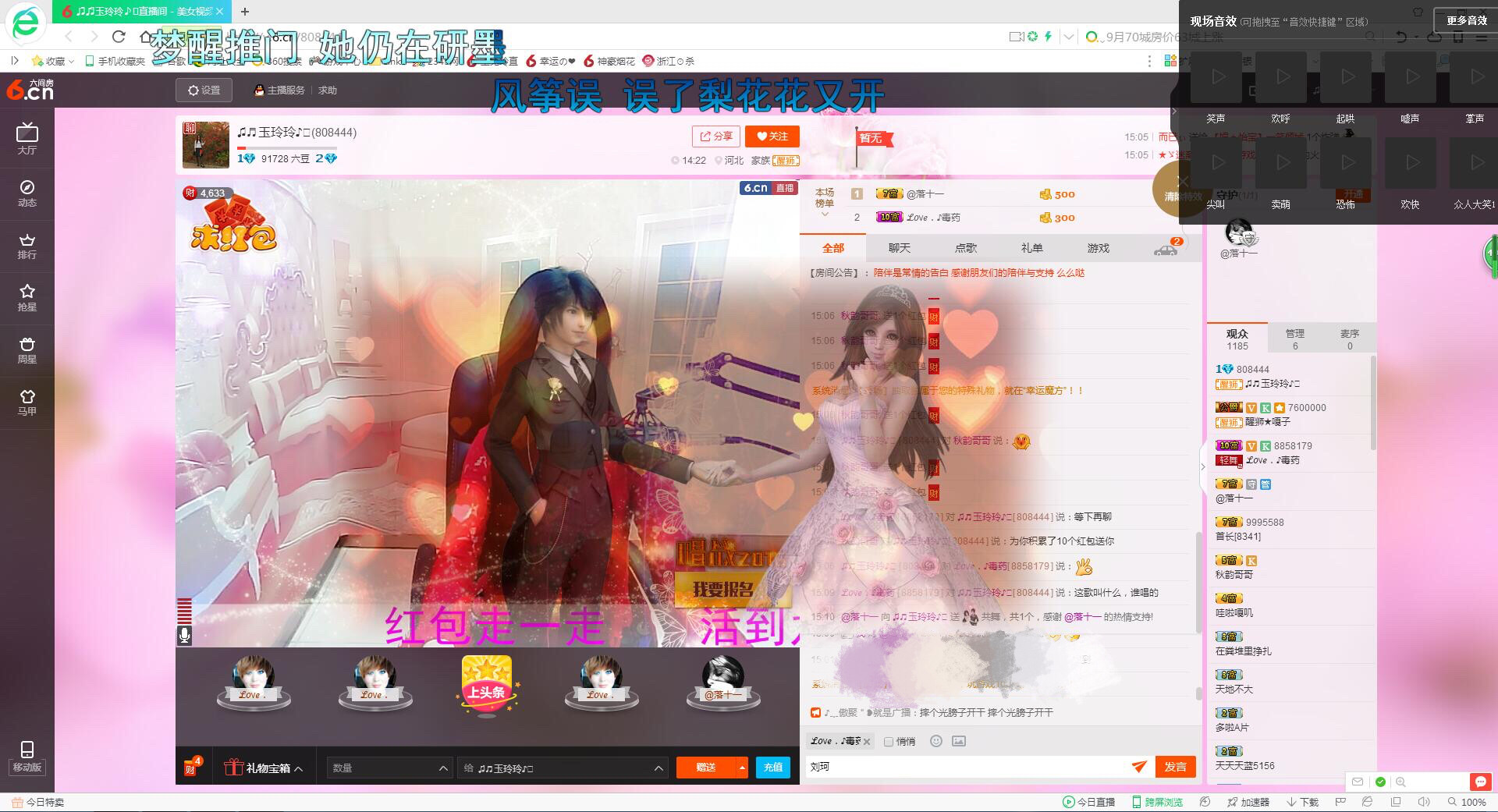Open the car icon tab with badge
This screenshot has height=812, width=1498.
click(x=1166, y=249)
